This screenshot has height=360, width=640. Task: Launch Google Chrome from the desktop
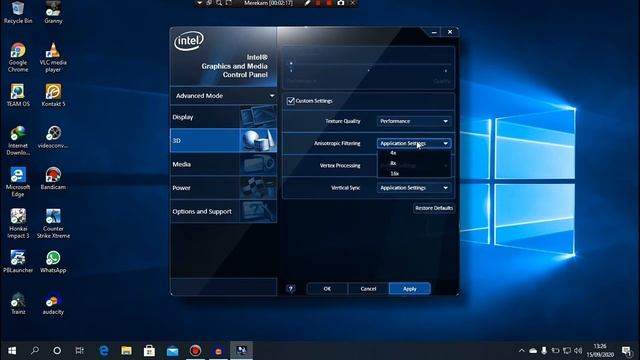pos(18,58)
